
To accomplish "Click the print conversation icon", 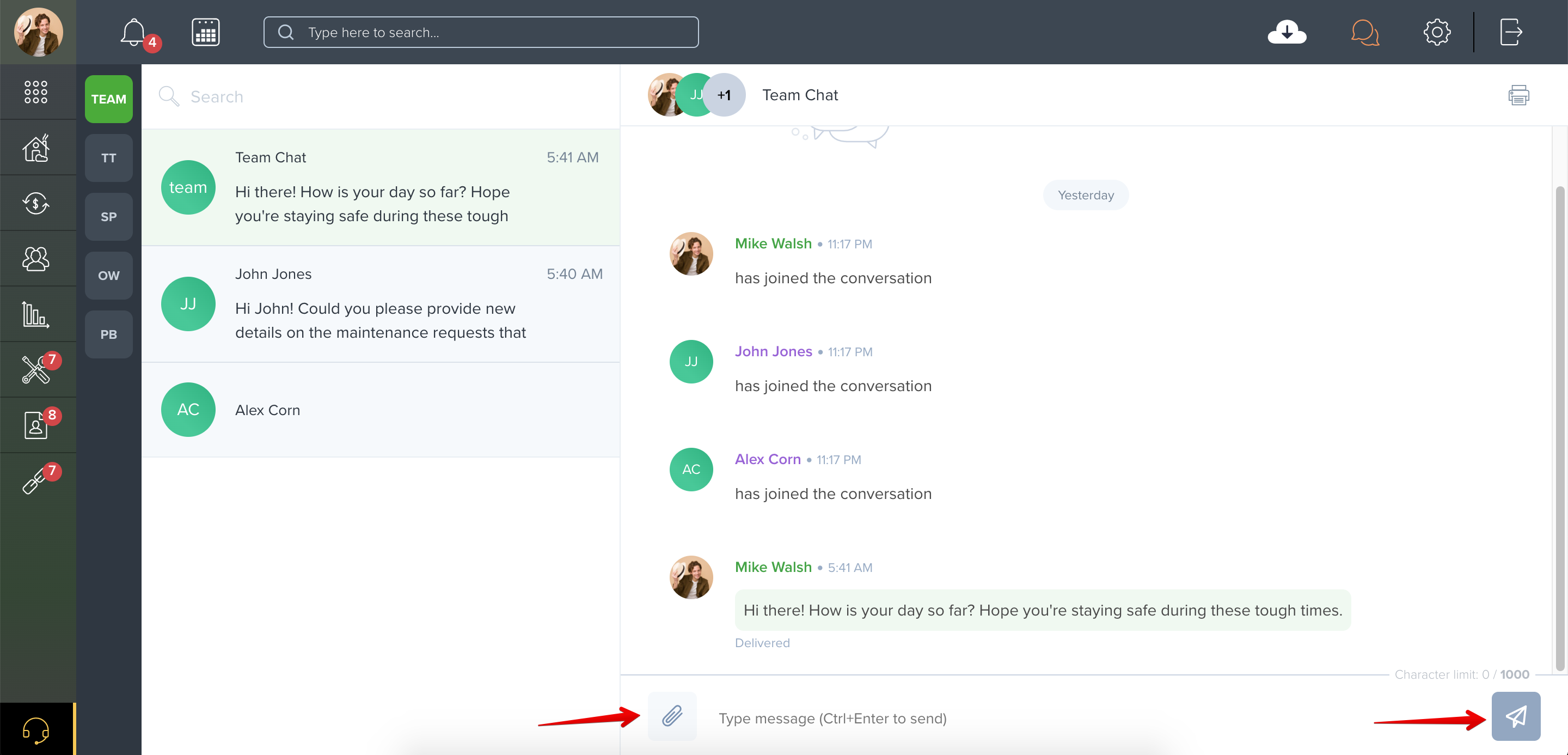I will click(x=1518, y=95).
